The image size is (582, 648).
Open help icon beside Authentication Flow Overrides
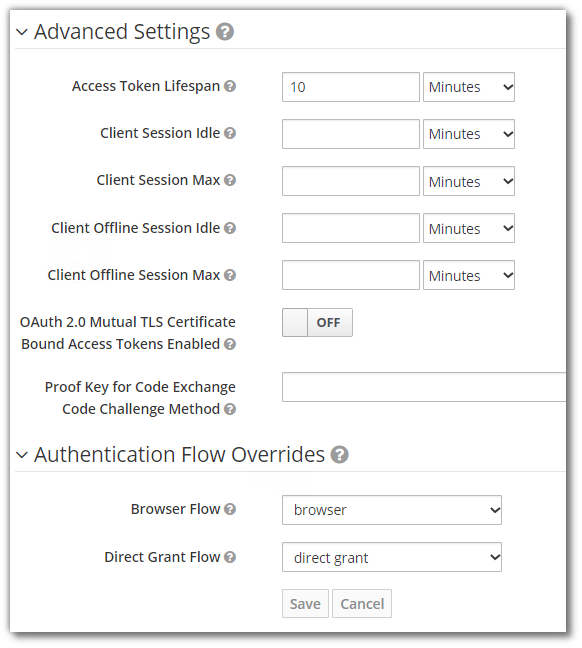(339, 455)
